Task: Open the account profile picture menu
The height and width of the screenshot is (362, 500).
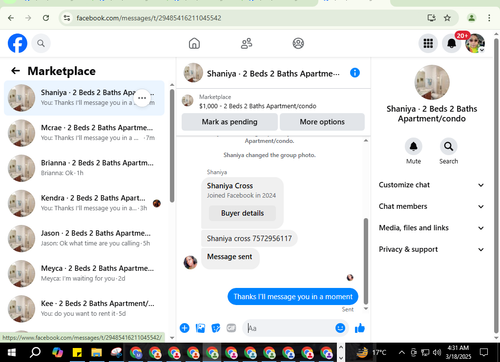Action: (x=475, y=43)
